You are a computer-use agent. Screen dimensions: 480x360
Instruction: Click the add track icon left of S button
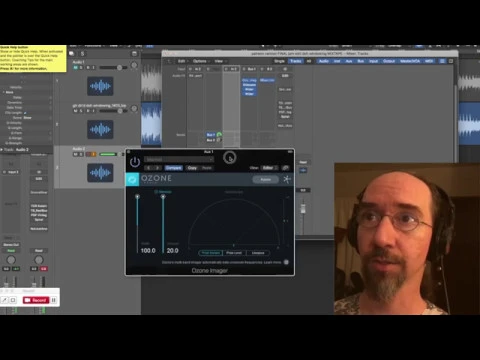click(71, 54)
